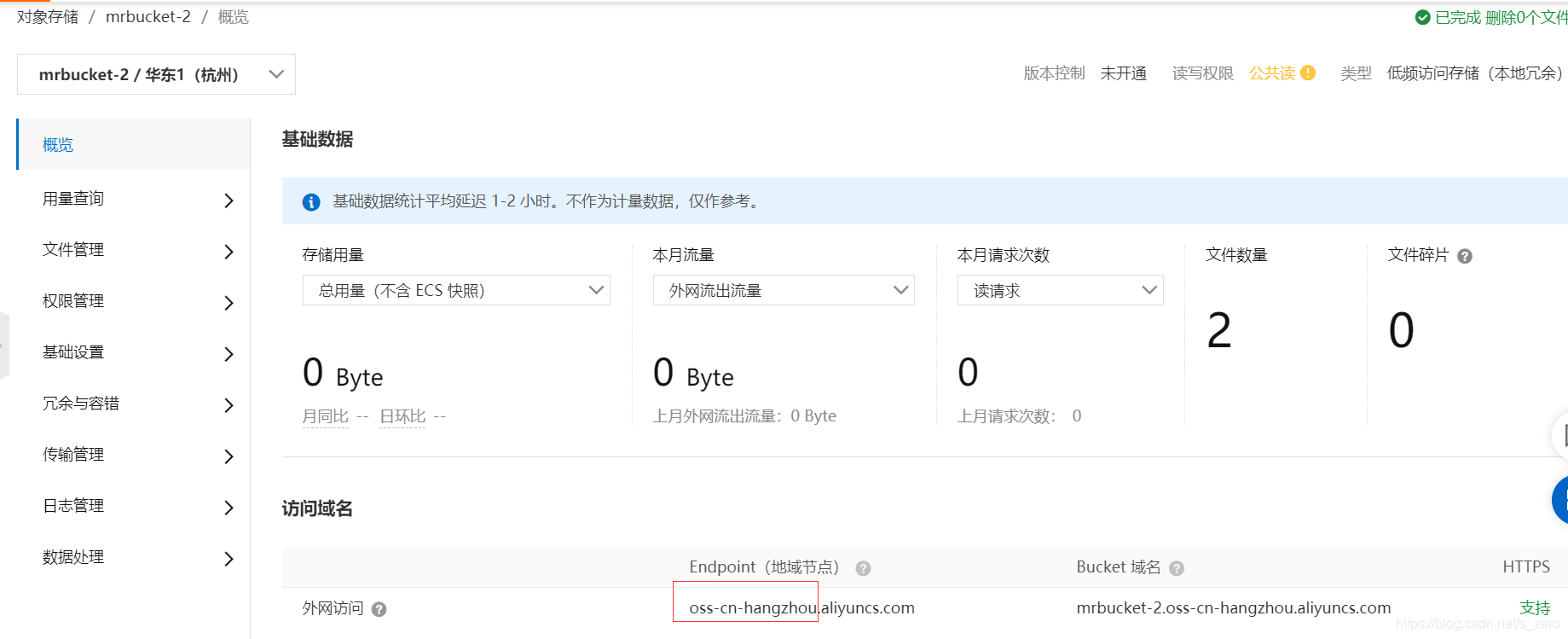The image size is (1568, 639).
Task: Click the 文件碎片 value 0
Action: pos(1402,331)
